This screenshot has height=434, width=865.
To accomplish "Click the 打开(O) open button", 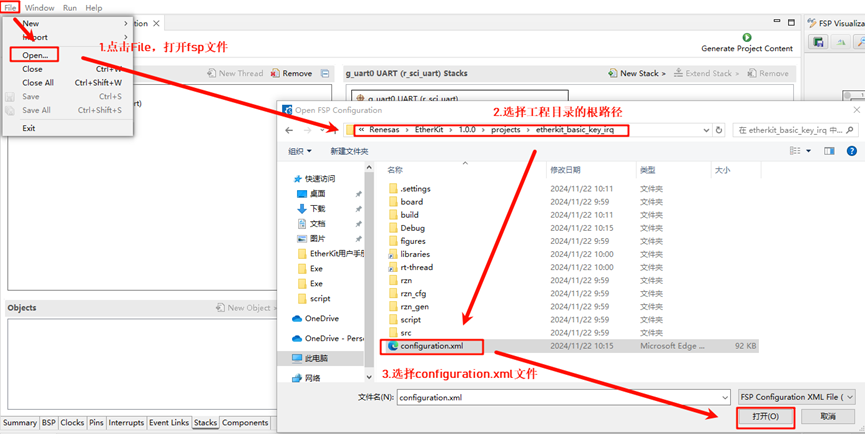I will (765, 417).
